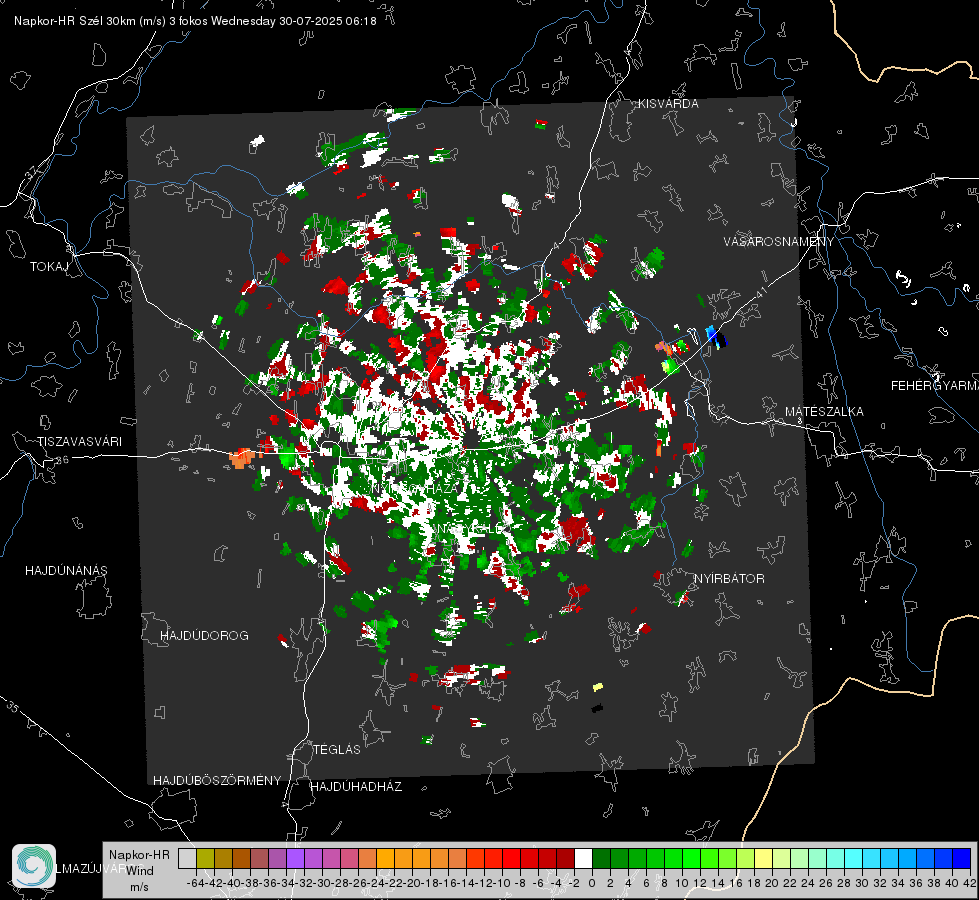The image size is (979, 900).
Task: Click the small yellow echo above Téglás area
Action: pyautogui.click(x=598, y=687)
